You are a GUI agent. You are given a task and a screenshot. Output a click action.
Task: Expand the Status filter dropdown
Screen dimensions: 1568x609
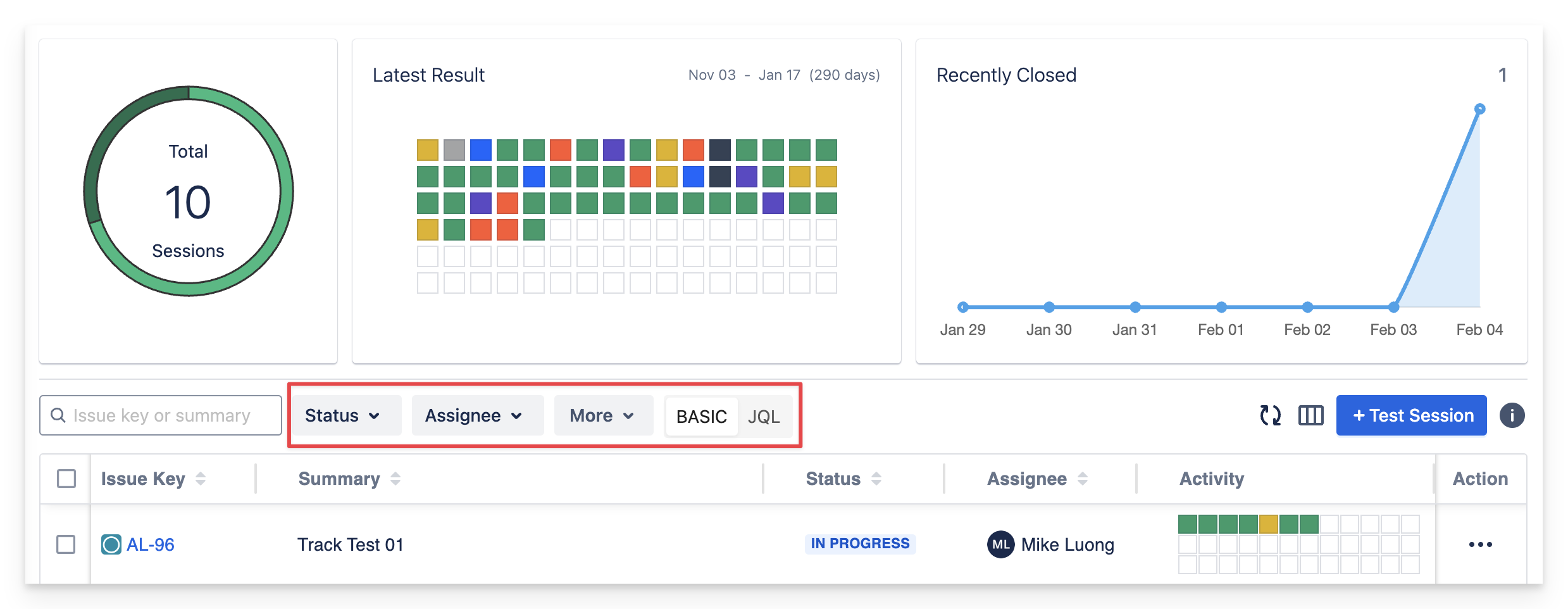tap(347, 415)
